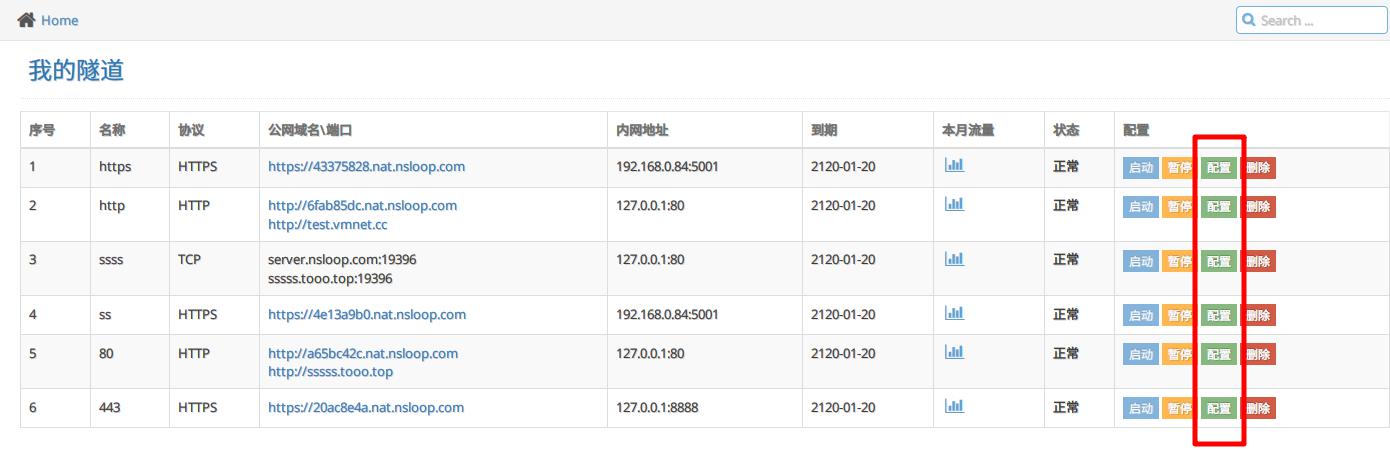Visit http://sssss.tooo.top domain link
Image resolution: width=1390 pixels, height=453 pixels.
coord(330,372)
